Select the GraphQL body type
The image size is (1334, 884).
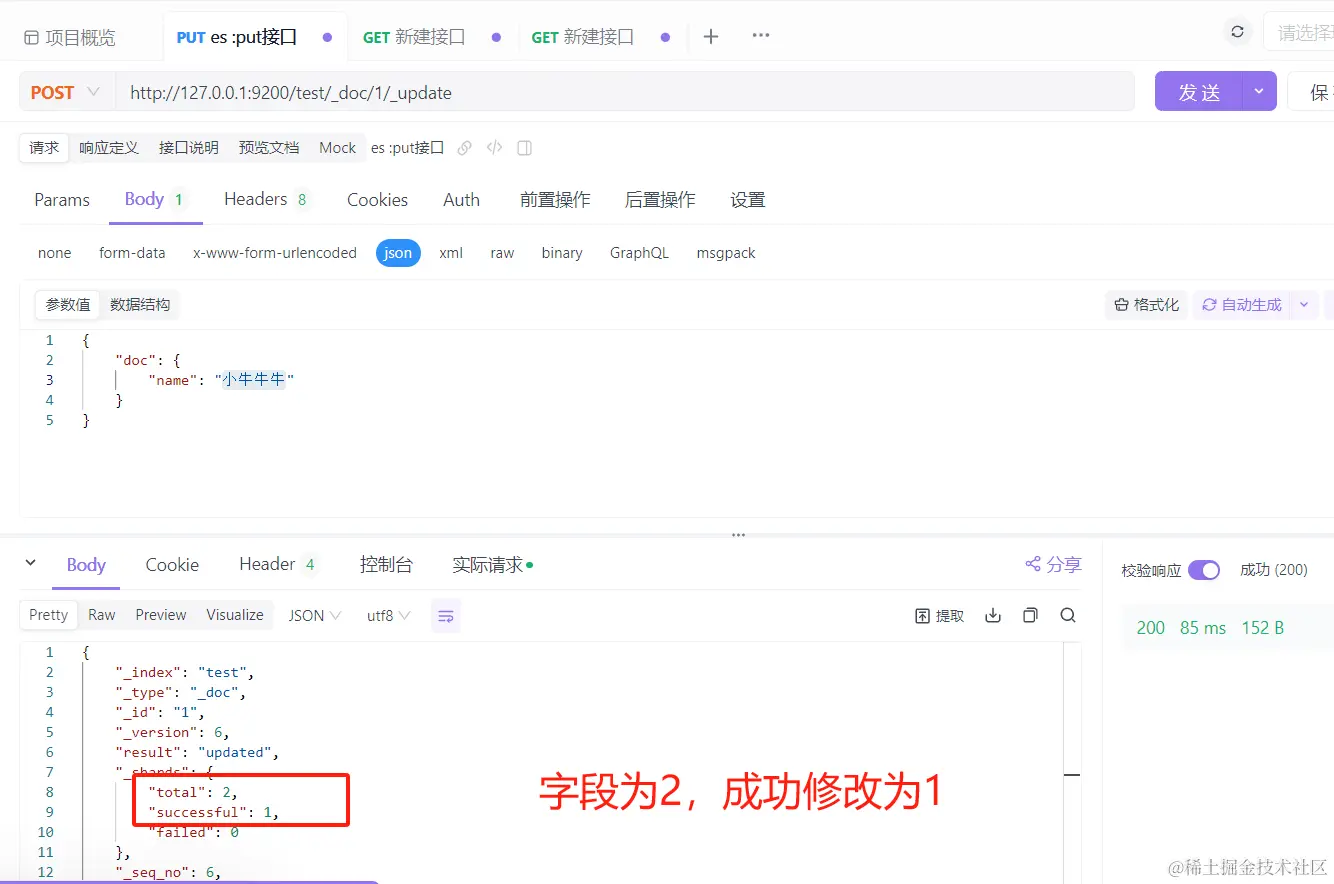[639, 253]
